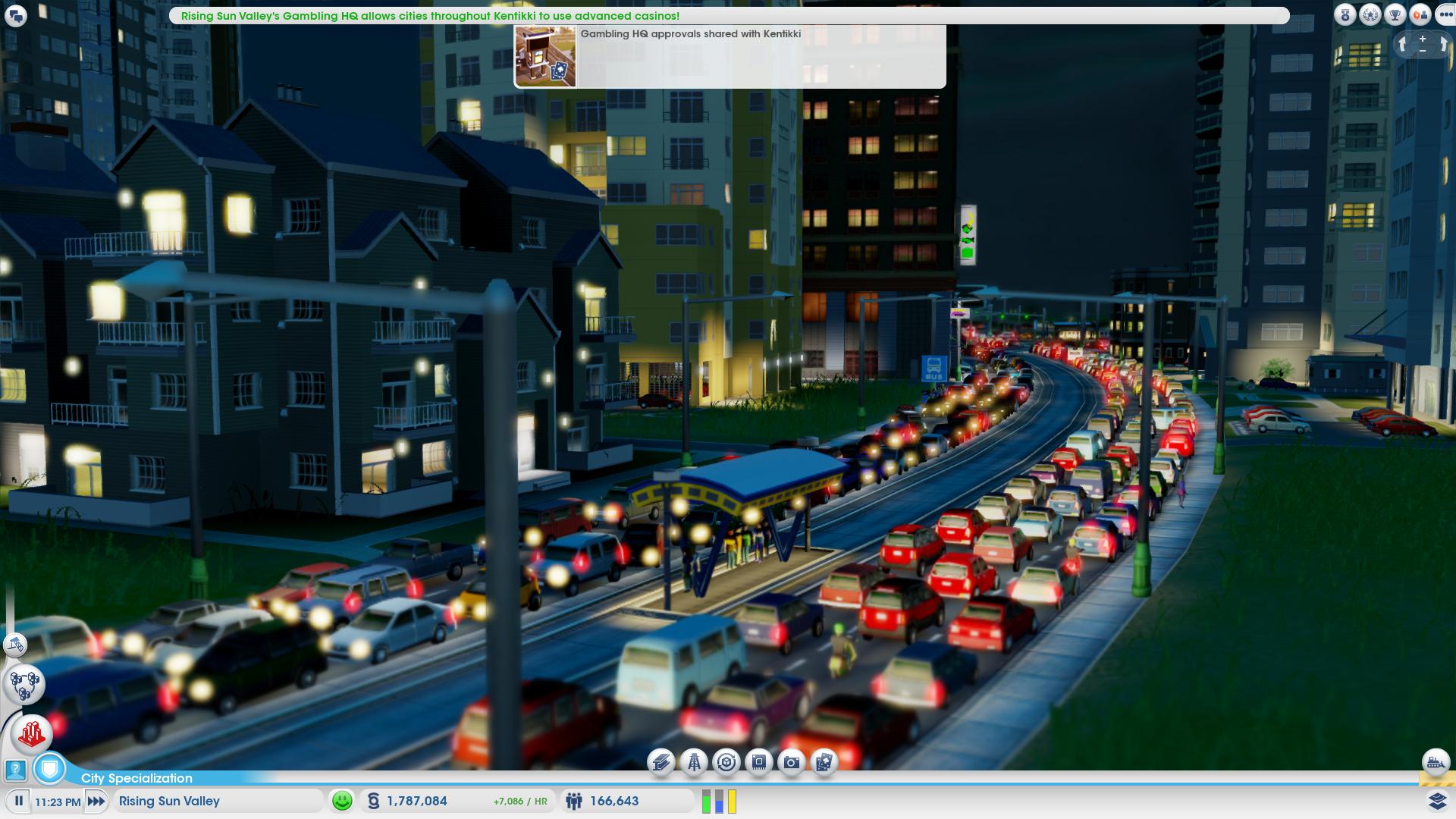Pause the simulation

[x=19, y=801]
